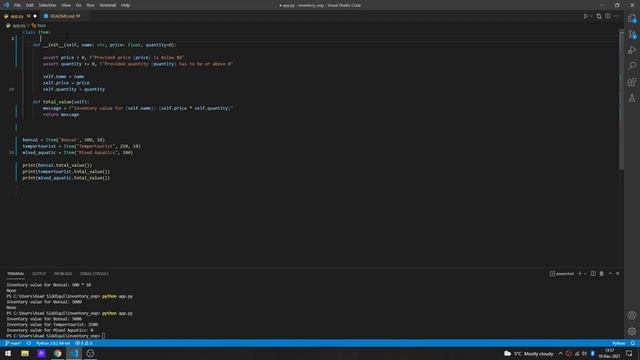Open the VS Code logo menu icon
This screenshot has height=360, width=640.
6,5
